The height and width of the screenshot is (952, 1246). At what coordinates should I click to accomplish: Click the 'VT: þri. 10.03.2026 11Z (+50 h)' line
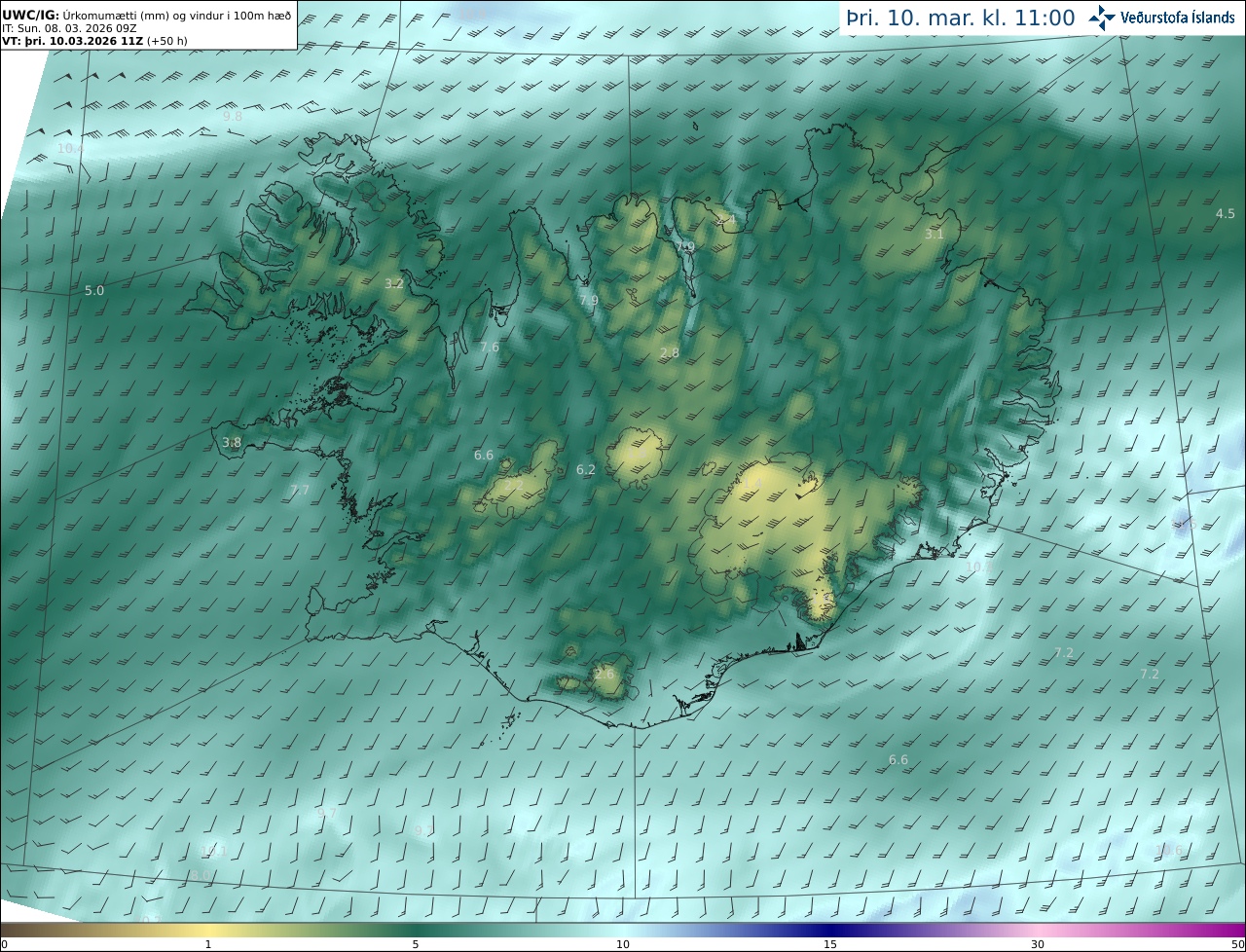[x=95, y=41]
